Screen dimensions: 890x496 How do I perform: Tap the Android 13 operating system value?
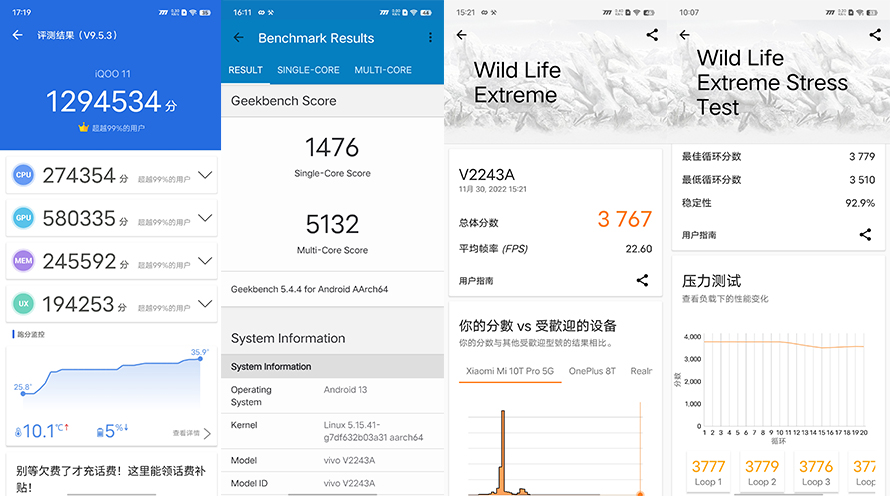pyautogui.click(x=345, y=390)
